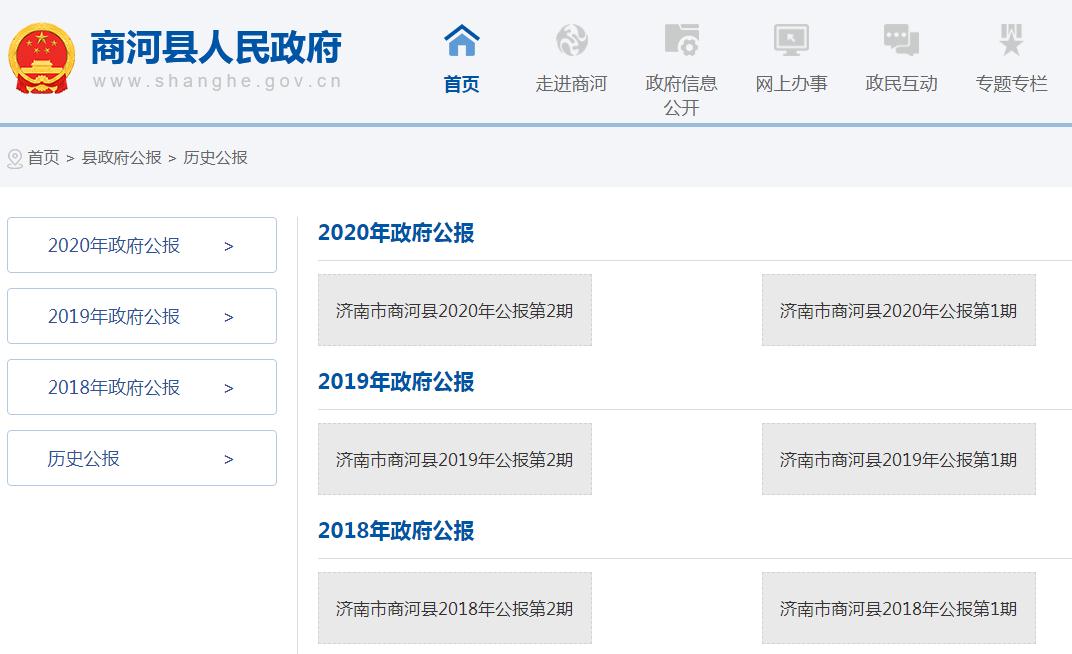Open 济南市商河县2018年公报第1期

click(898, 608)
